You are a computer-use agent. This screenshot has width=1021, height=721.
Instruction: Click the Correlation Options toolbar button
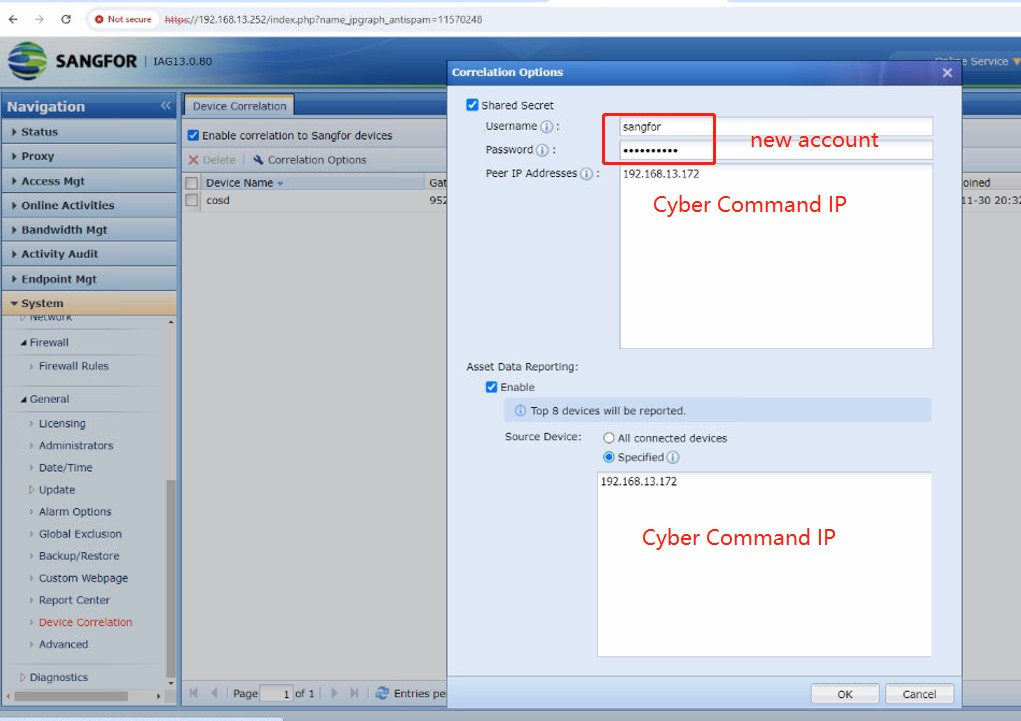click(310, 160)
